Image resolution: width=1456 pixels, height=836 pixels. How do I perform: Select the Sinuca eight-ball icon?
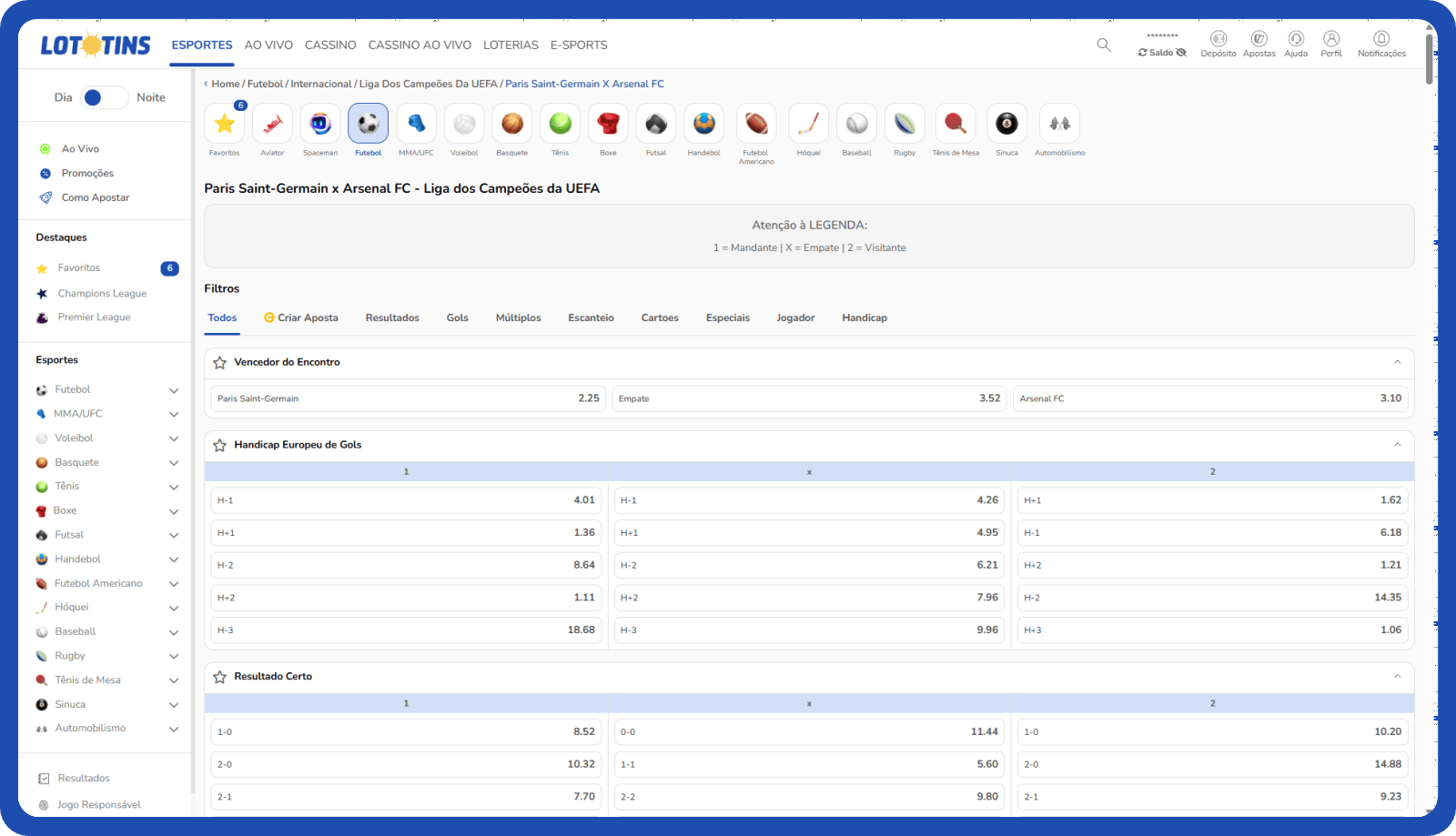pos(1007,124)
